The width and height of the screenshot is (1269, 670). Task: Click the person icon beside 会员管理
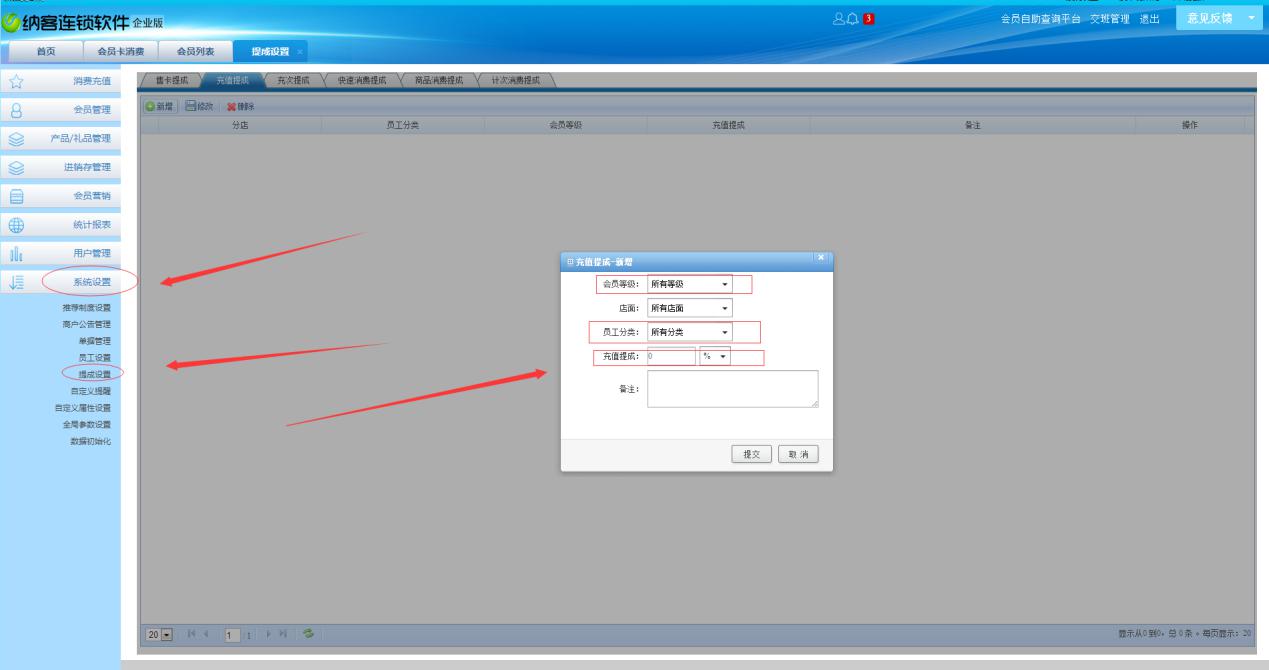pyautogui.click(x=17, y=110)
